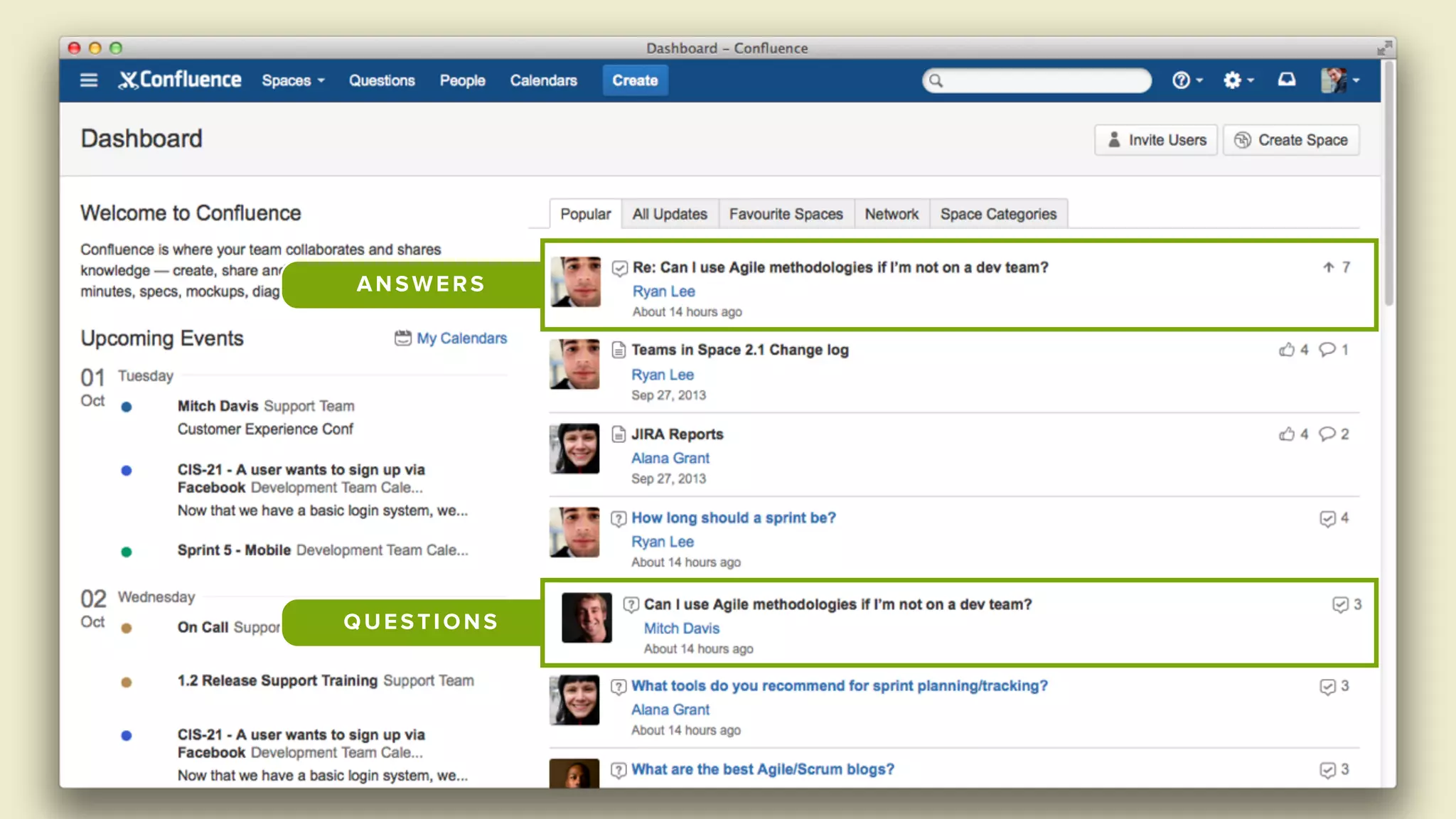Open the settings gear menu
Viewport: 1456px width, 819px height.
click(1238, 80)
